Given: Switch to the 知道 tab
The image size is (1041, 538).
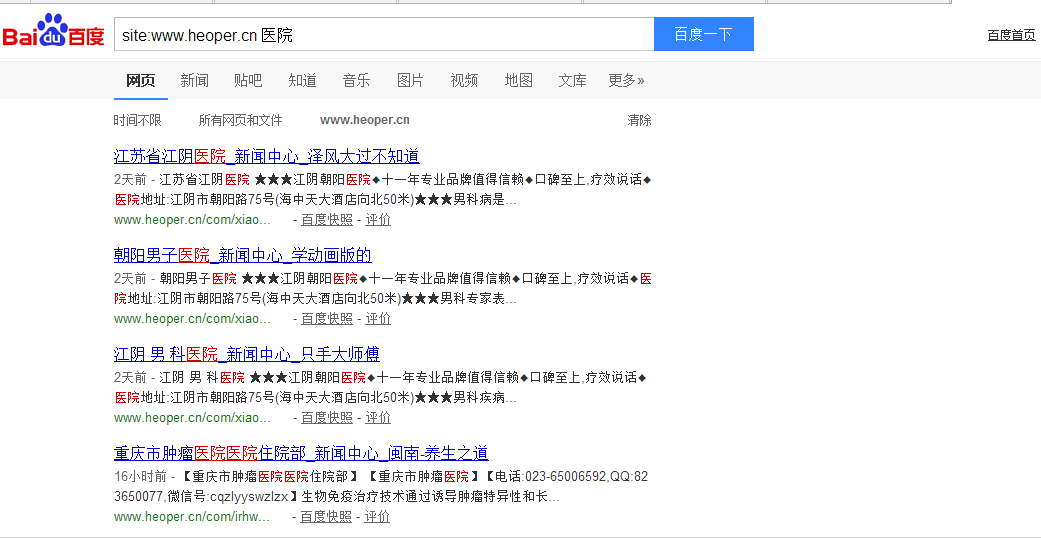Looking at the screenshot, I should (302, 80).
